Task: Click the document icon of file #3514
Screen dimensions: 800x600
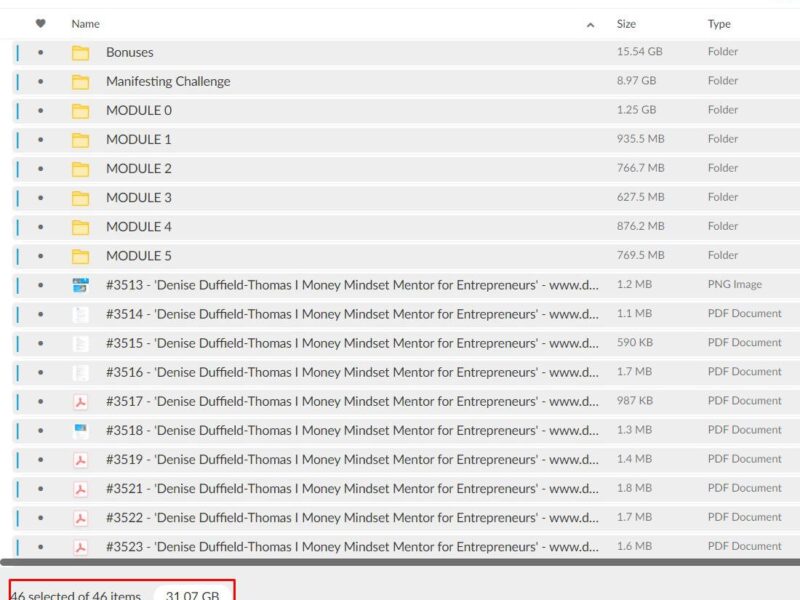Action: coord(80,314)
